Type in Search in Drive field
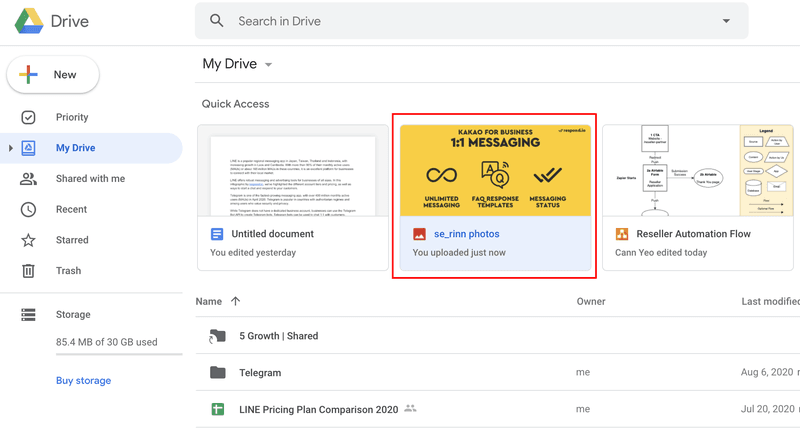The width and height of the screenshot is (800, 433). 471,21
